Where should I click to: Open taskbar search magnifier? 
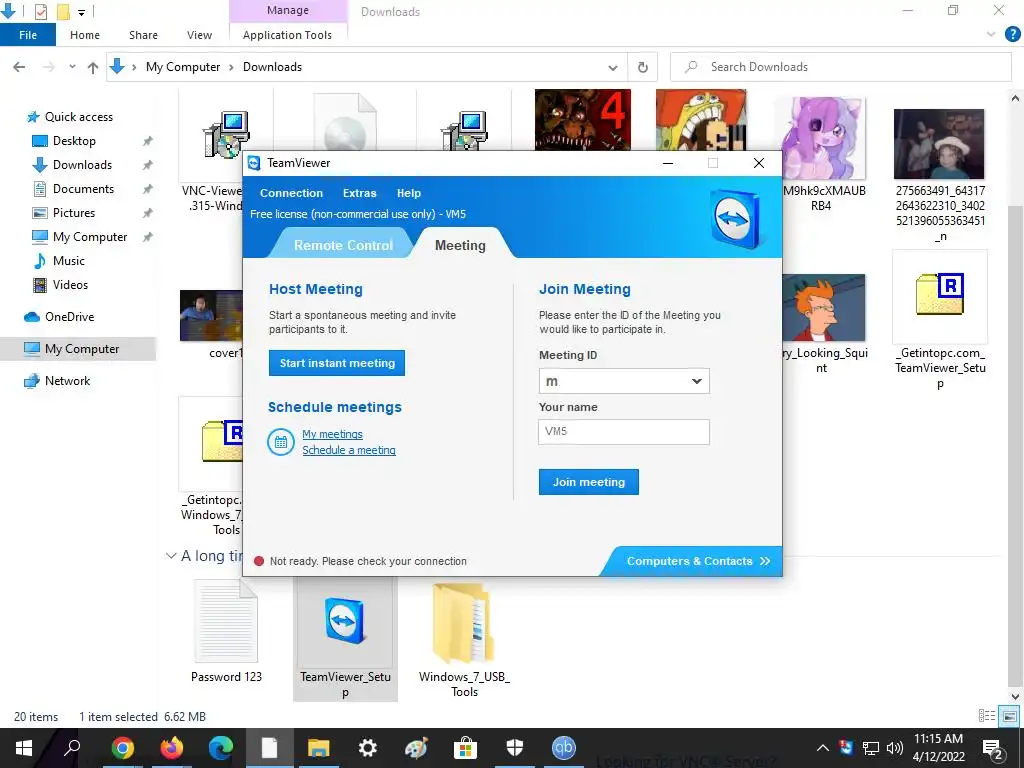(x=72, y=748)
